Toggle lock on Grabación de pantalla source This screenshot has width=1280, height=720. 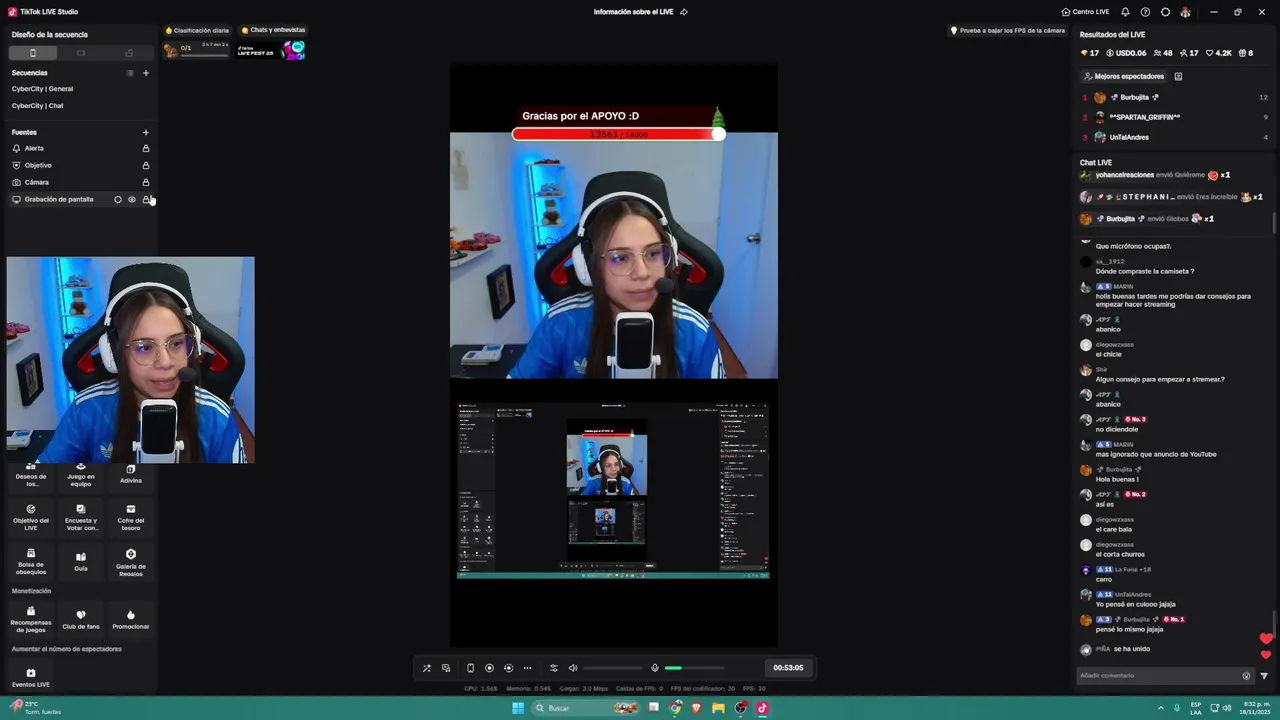(x=146, y=199)
